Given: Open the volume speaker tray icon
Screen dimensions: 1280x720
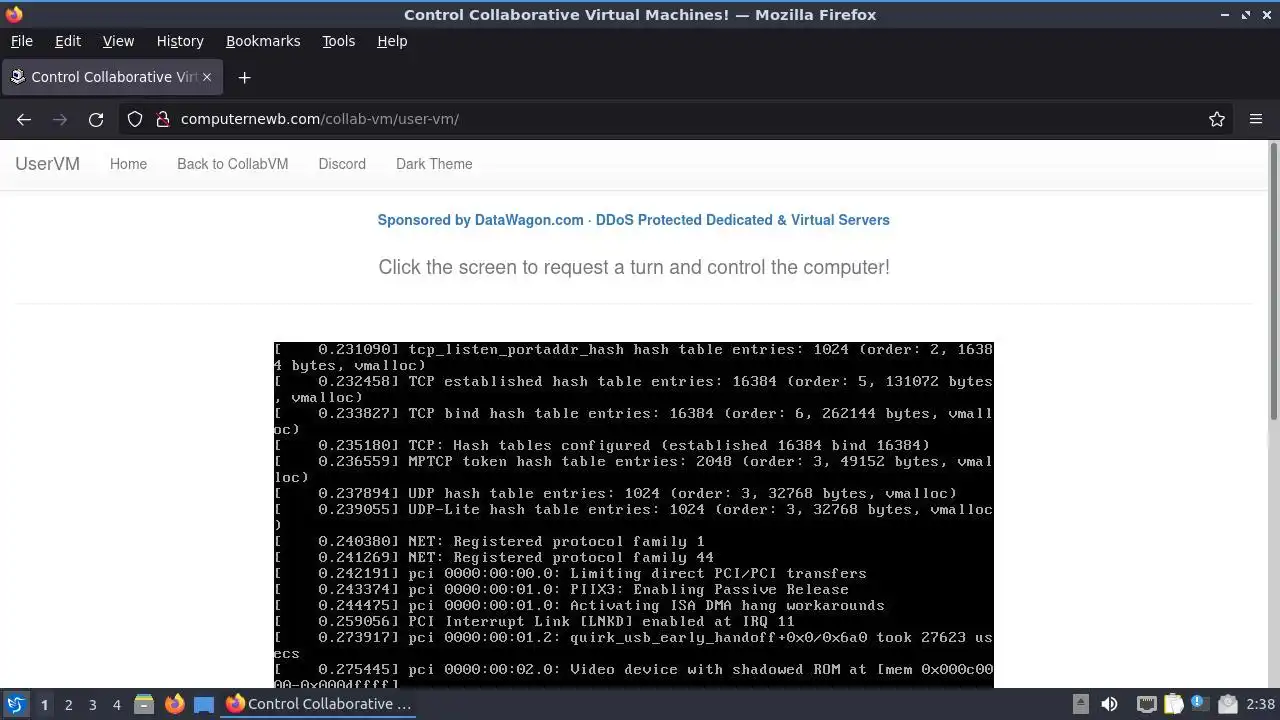Looking at the screenshot, I should (x=1109, y=704).
